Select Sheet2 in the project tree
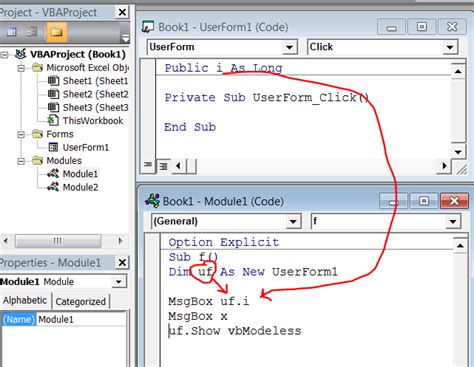 95,94
